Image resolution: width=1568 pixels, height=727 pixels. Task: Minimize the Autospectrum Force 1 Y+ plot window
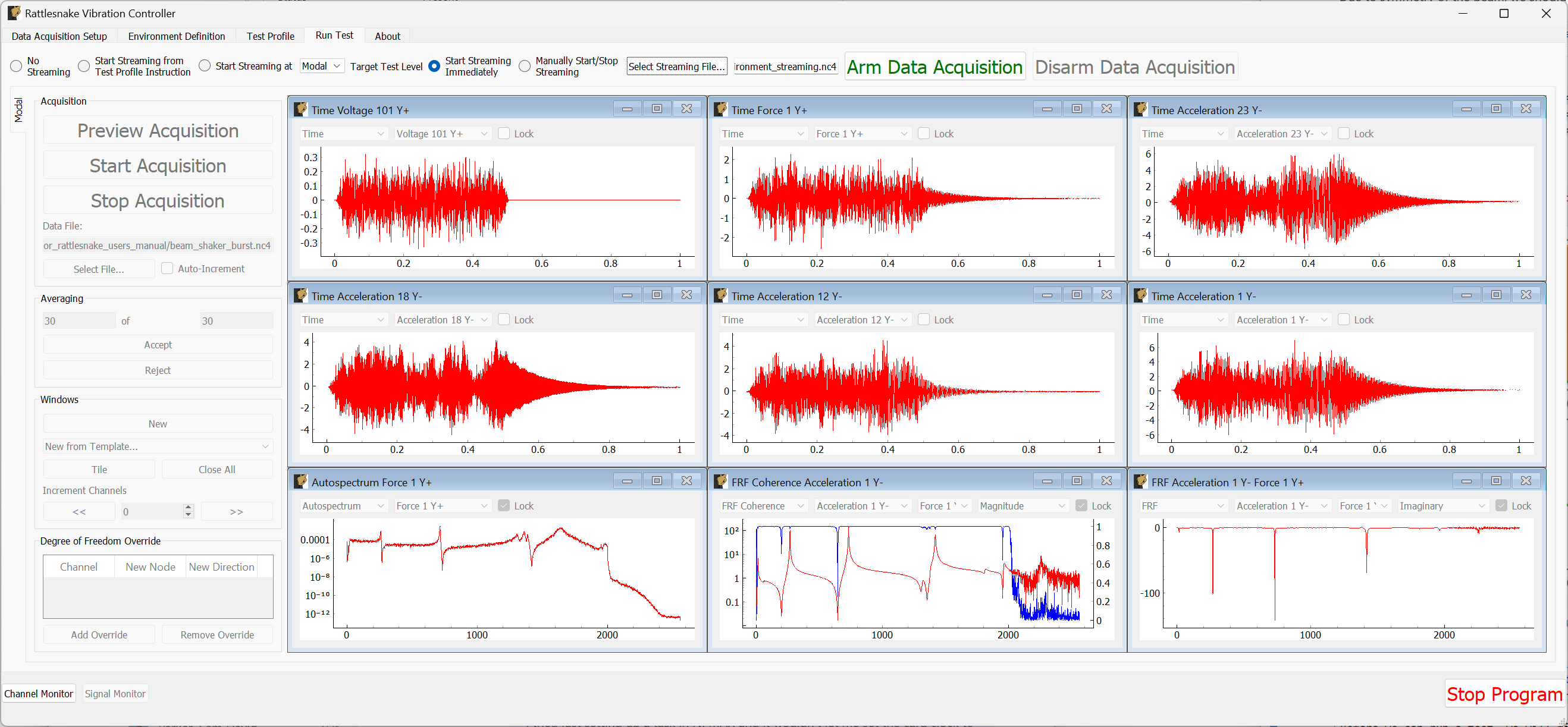pos(627,480)
